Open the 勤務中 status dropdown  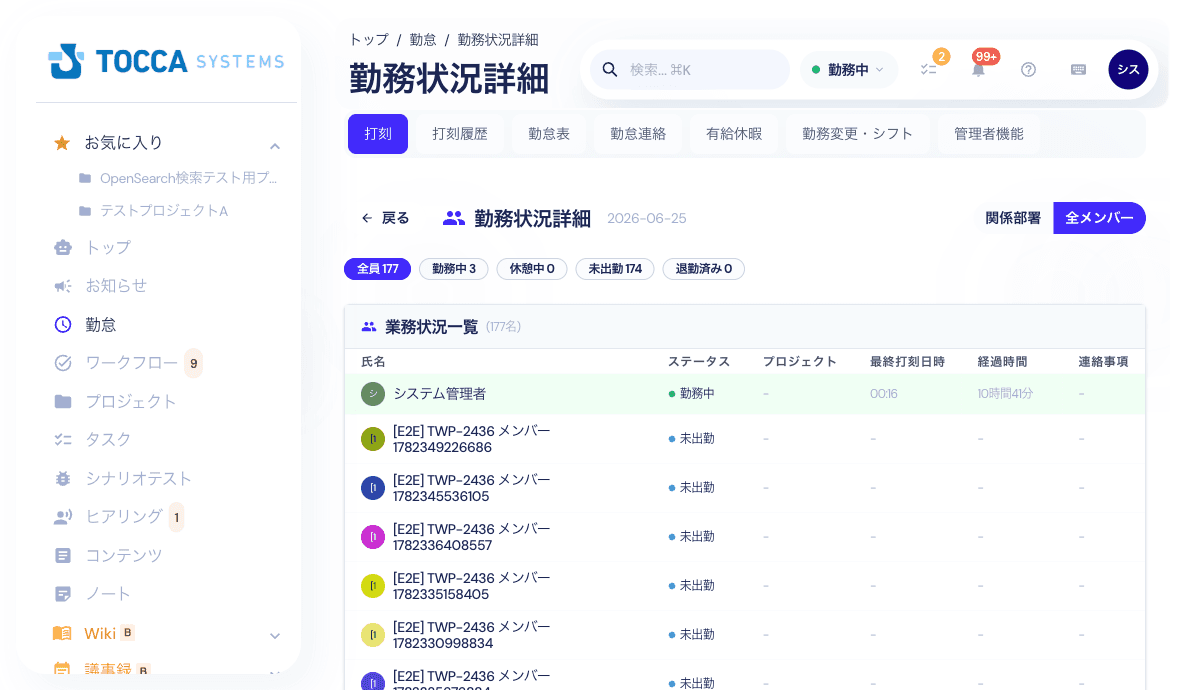848,70
